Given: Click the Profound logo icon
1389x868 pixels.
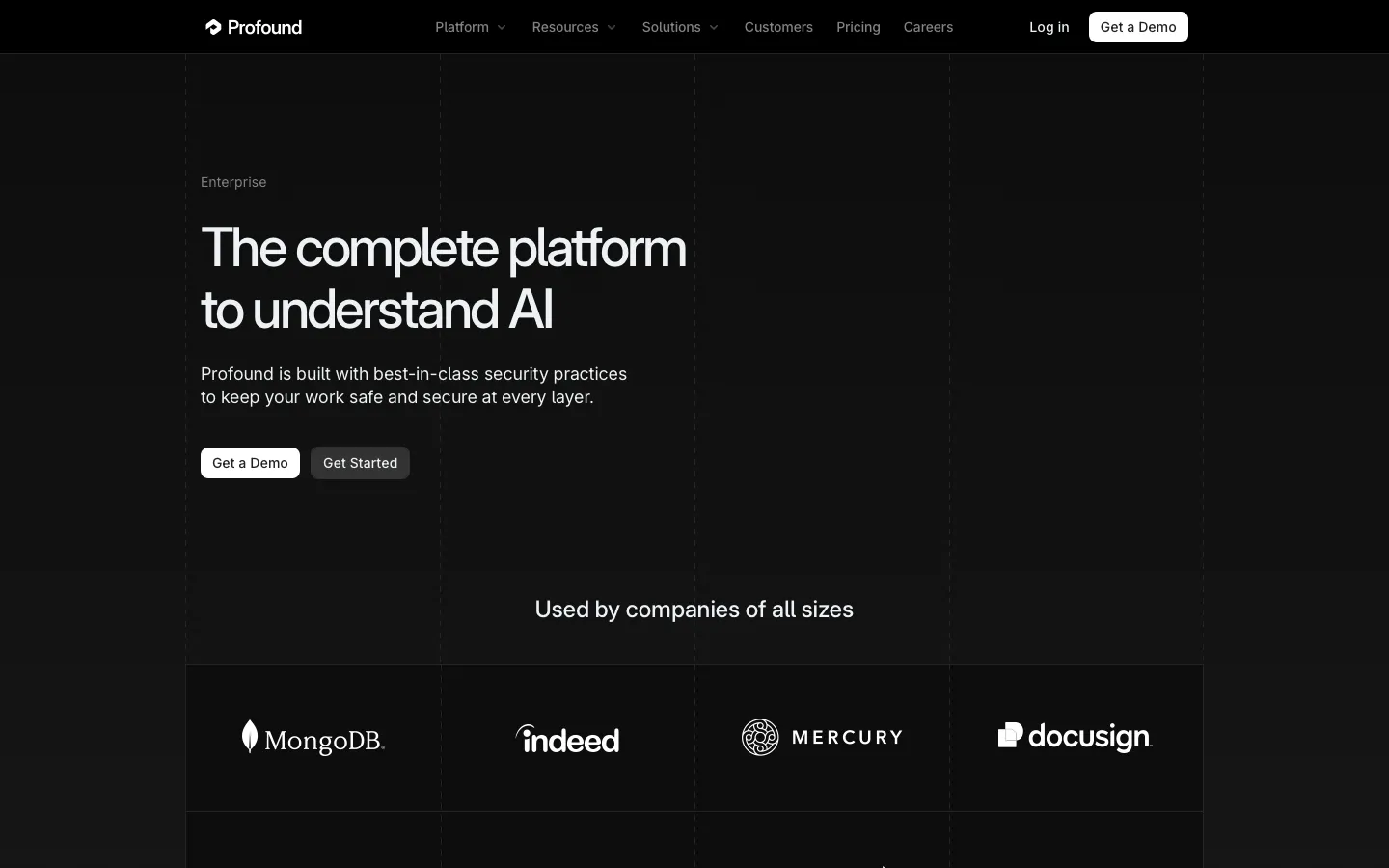Looking at the screenshot, I should 213,27.
